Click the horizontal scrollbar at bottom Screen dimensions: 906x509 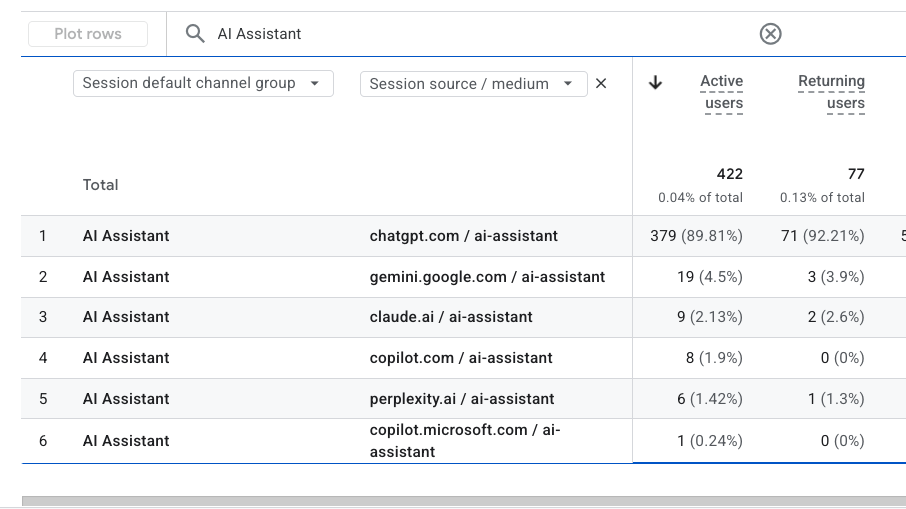[x=463, y=501]
